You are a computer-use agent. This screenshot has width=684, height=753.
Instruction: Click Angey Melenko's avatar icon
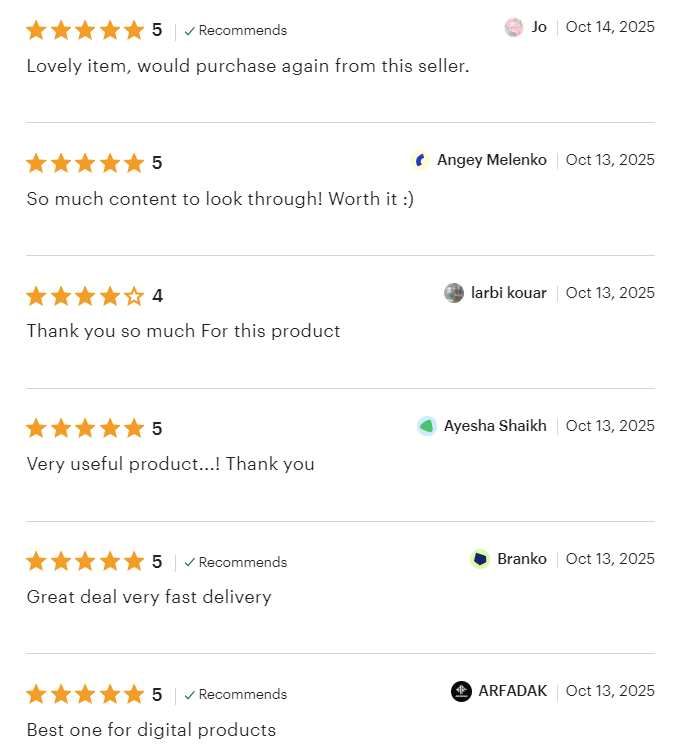(420, 160)
